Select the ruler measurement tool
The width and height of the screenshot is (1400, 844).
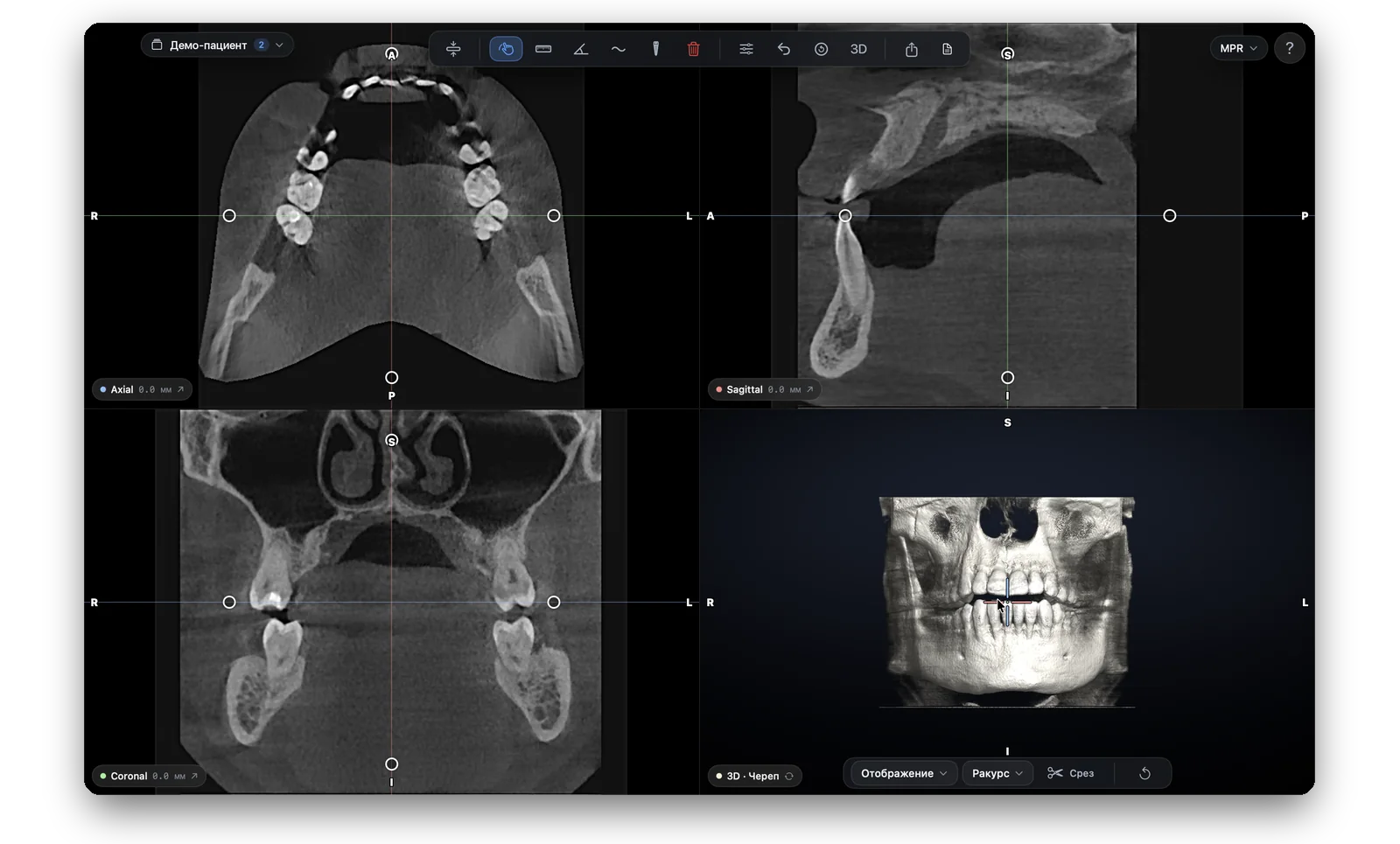(543, 49)
